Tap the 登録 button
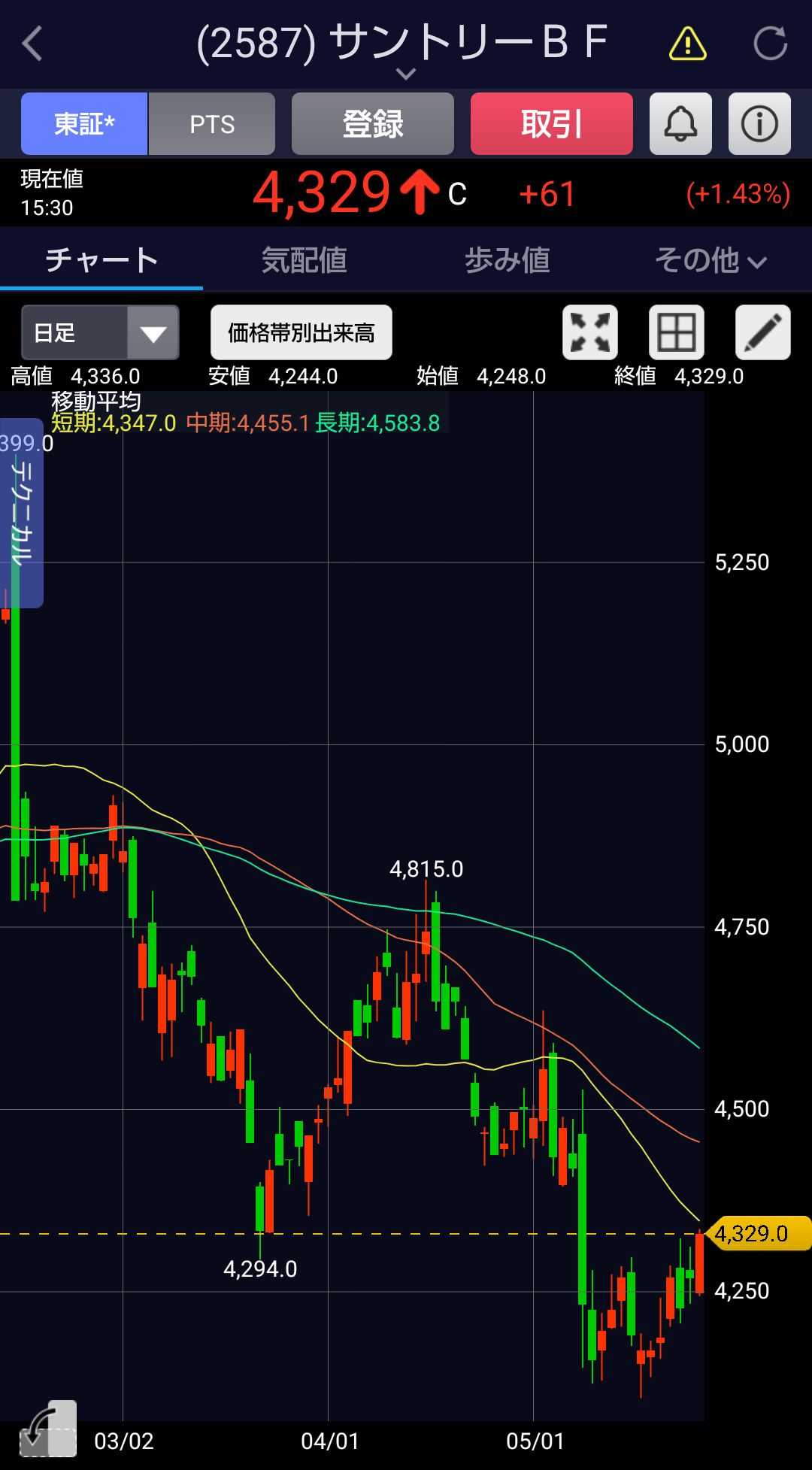The image size is (812, 1470). tap(373, 124)
